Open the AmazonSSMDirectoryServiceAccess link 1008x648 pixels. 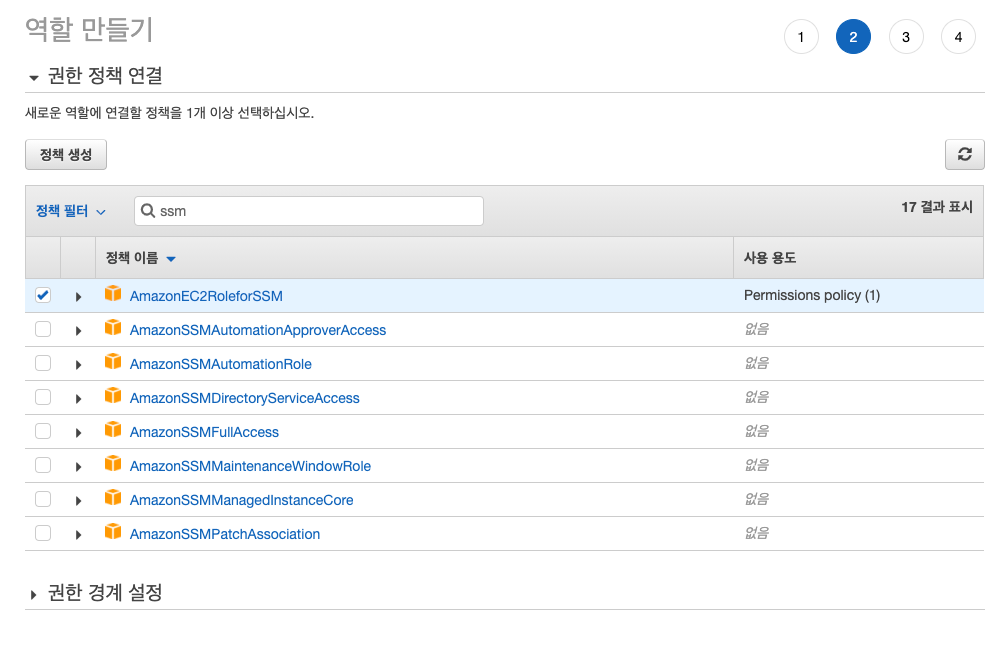244,399
